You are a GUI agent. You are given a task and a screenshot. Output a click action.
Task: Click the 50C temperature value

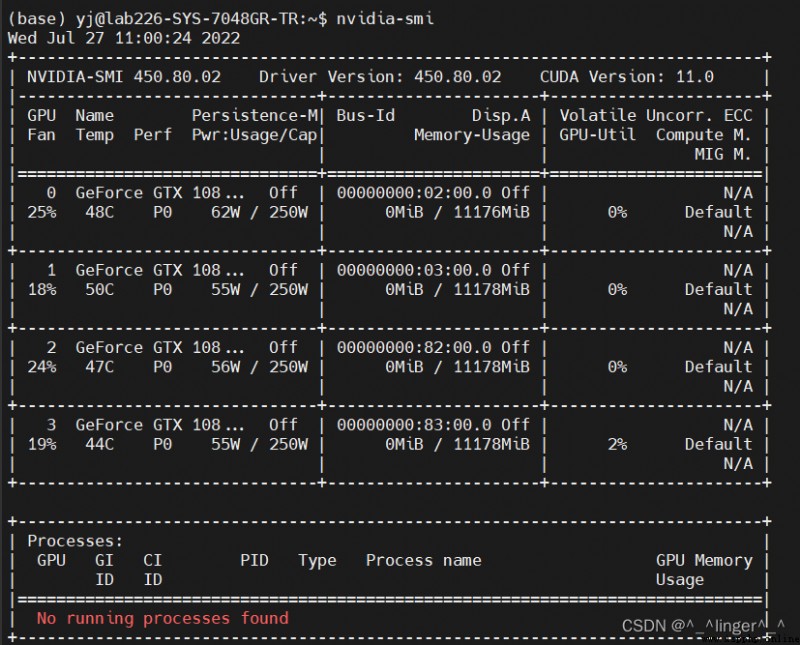click(99, 290)
